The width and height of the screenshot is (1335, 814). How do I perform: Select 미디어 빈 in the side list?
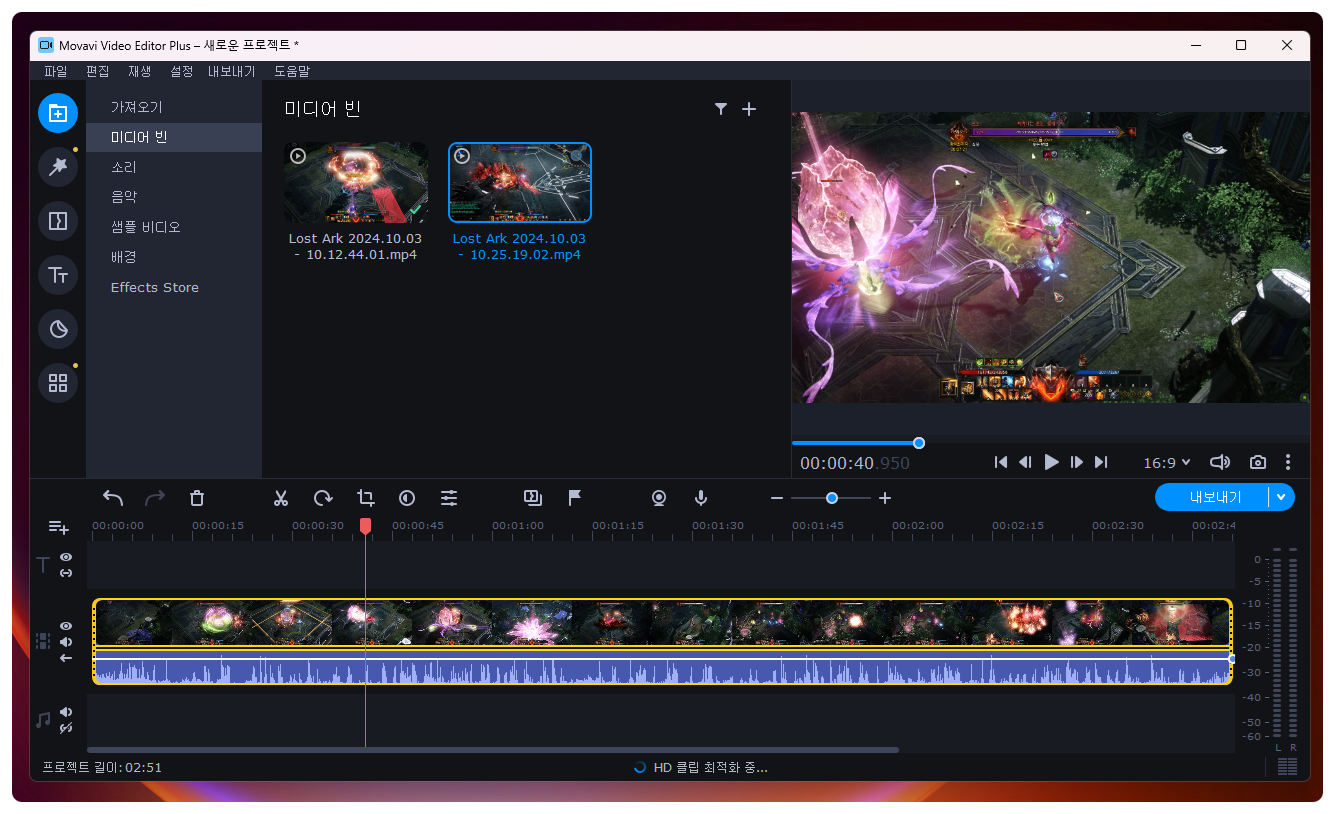(174, 137)
